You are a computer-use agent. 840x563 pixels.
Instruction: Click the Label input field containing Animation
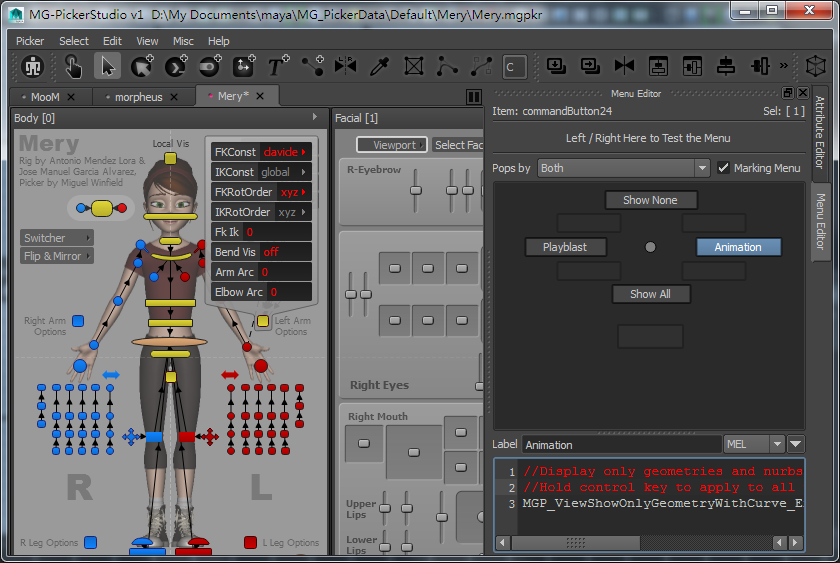(x=620, y=444)
